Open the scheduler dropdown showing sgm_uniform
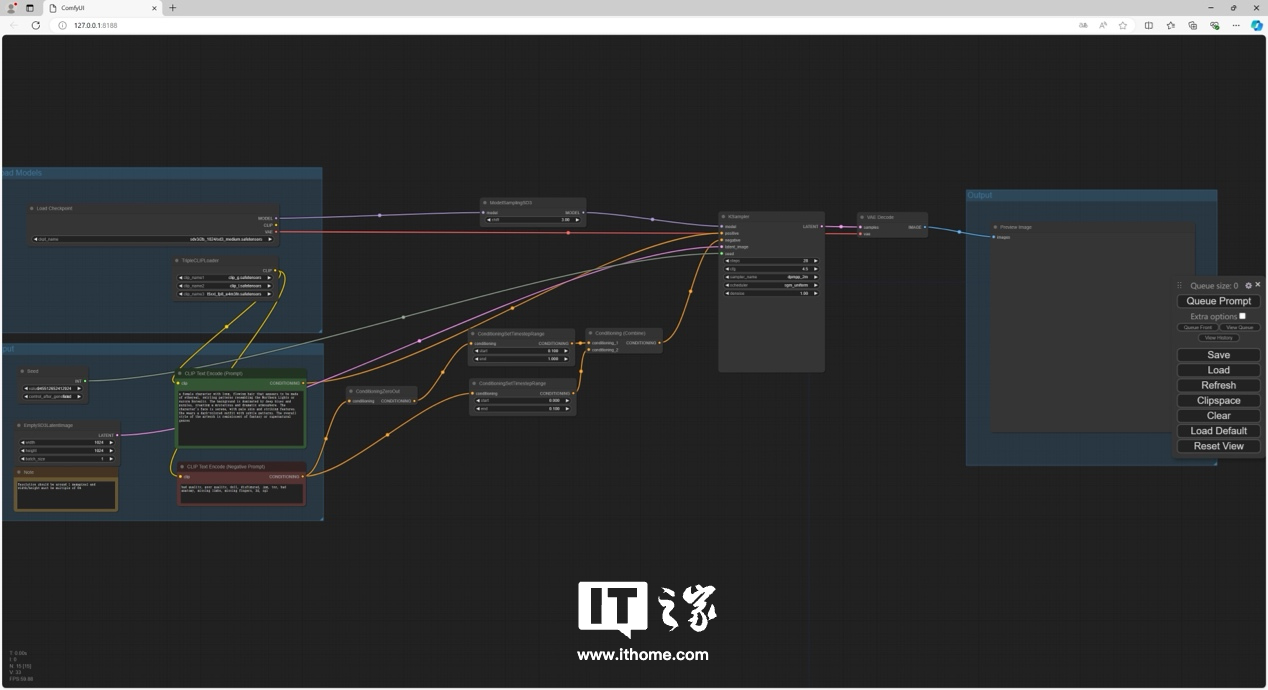Screen dimensions: 1268x690 [770, 285]
